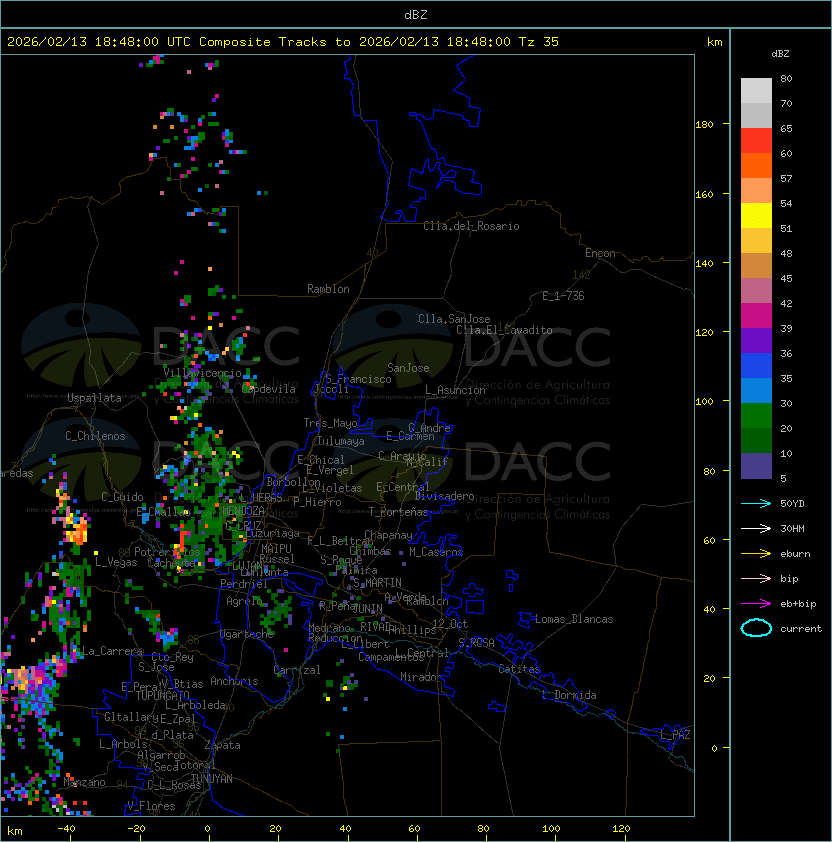The image size is (832, 842).
Task: Click the Ugarteche map label
Action: click(247, 634)
